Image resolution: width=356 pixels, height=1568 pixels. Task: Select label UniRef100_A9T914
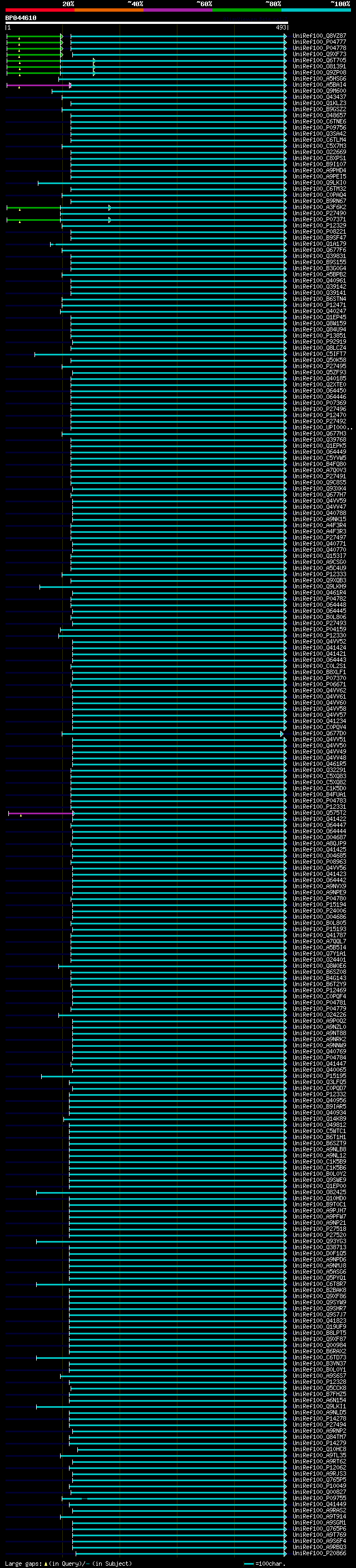319,1516
